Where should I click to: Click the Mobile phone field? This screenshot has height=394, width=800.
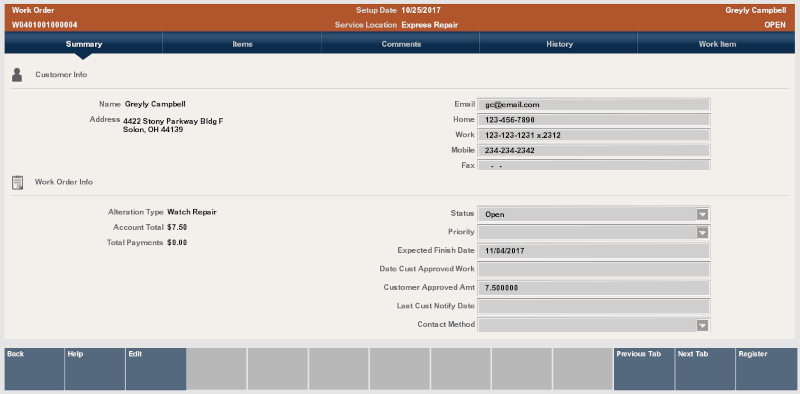coord(593,151)
